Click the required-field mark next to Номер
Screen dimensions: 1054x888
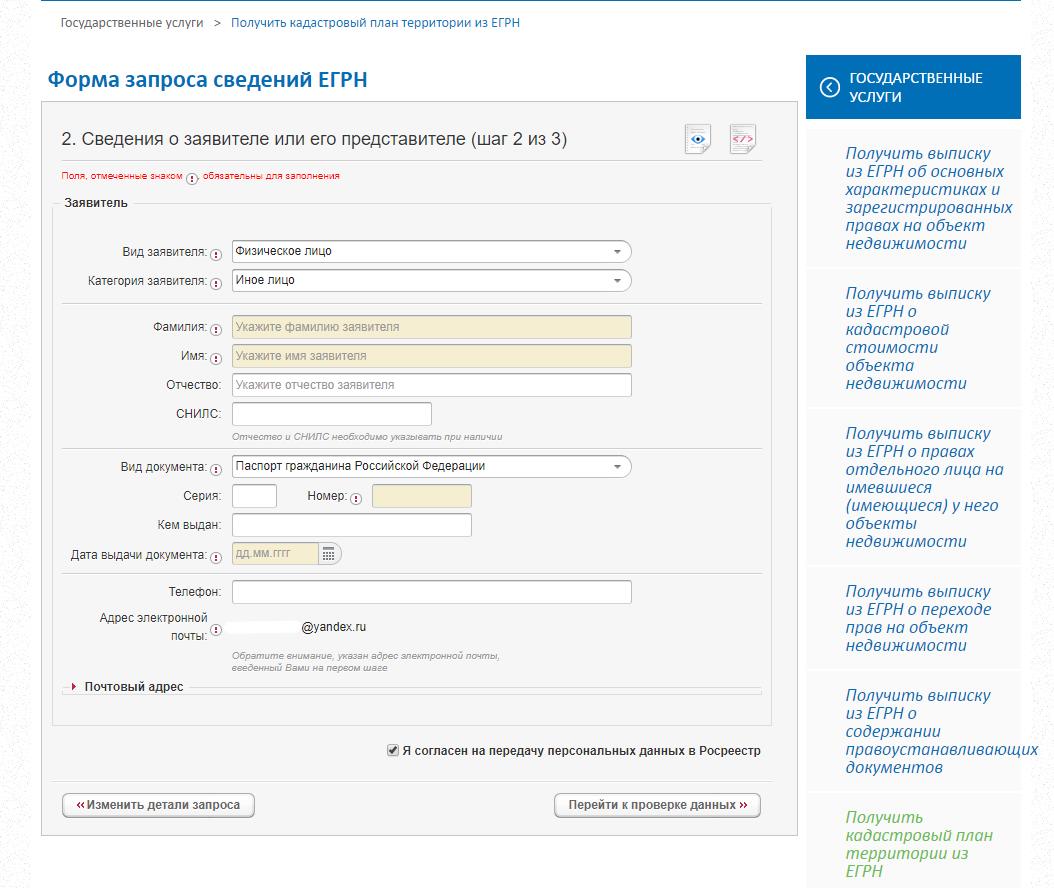click(x=356, y=499)
